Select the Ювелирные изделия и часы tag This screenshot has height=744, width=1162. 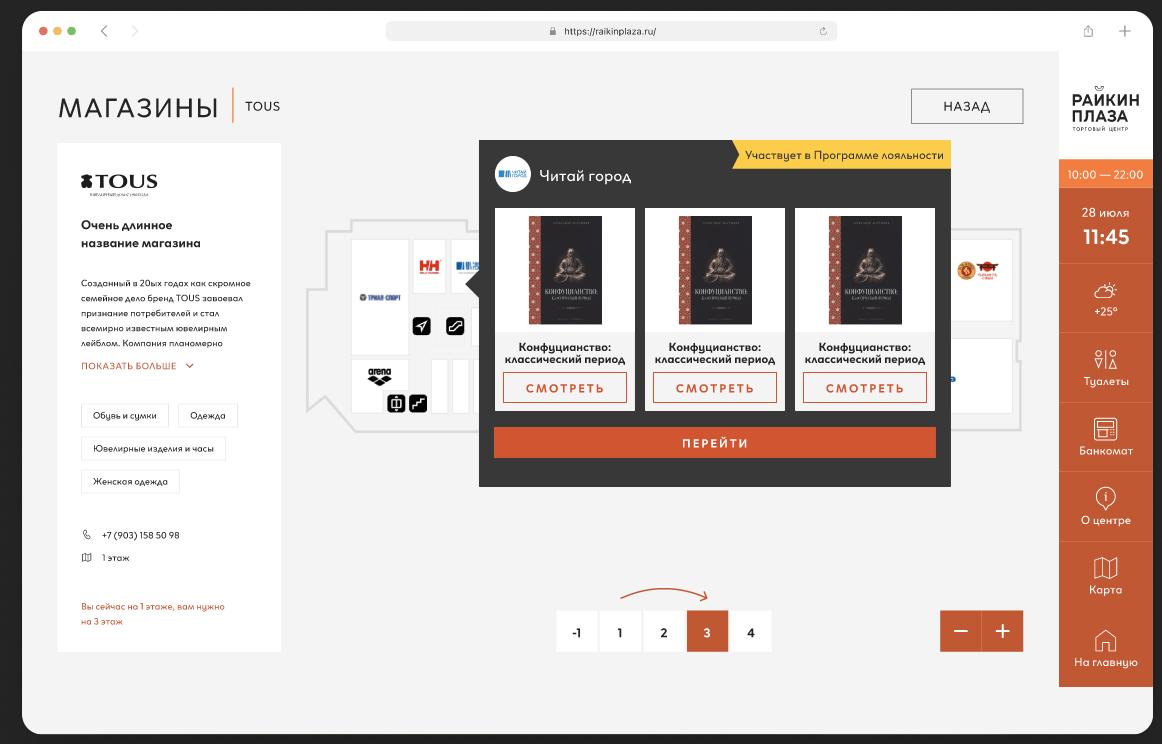(153, 448)
